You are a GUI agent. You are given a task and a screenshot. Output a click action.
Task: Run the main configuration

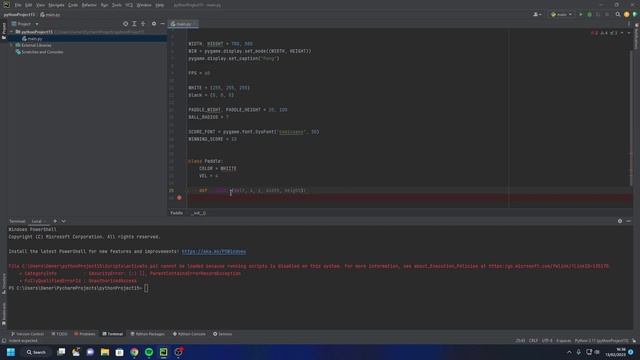tap(581, 14)
